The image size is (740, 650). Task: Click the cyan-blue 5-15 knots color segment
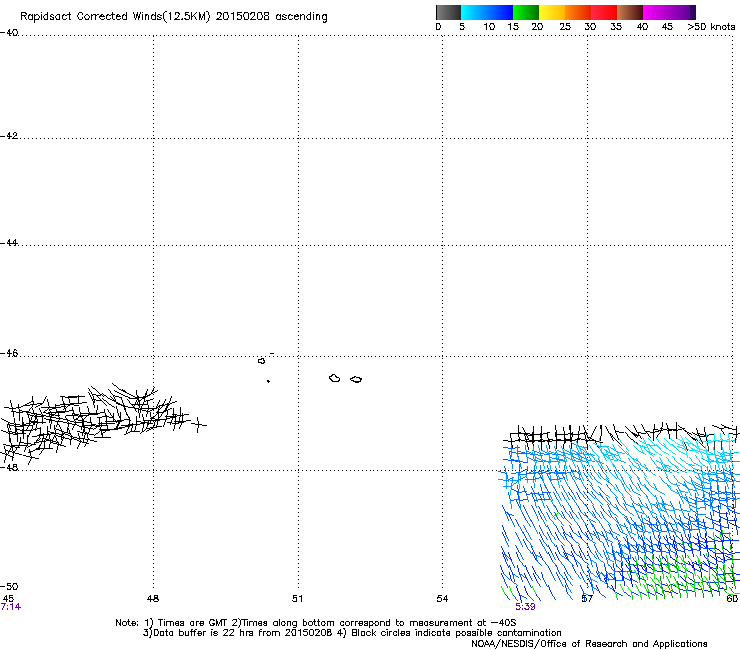point(487,12)
